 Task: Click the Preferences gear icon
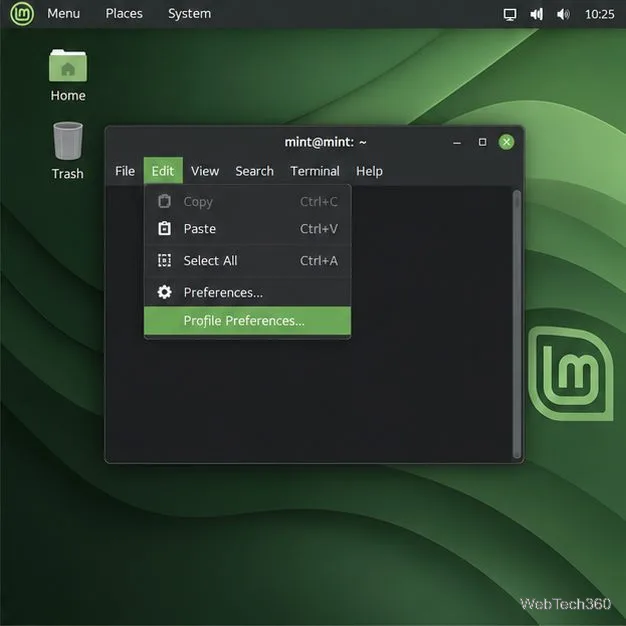click(164, 292)
